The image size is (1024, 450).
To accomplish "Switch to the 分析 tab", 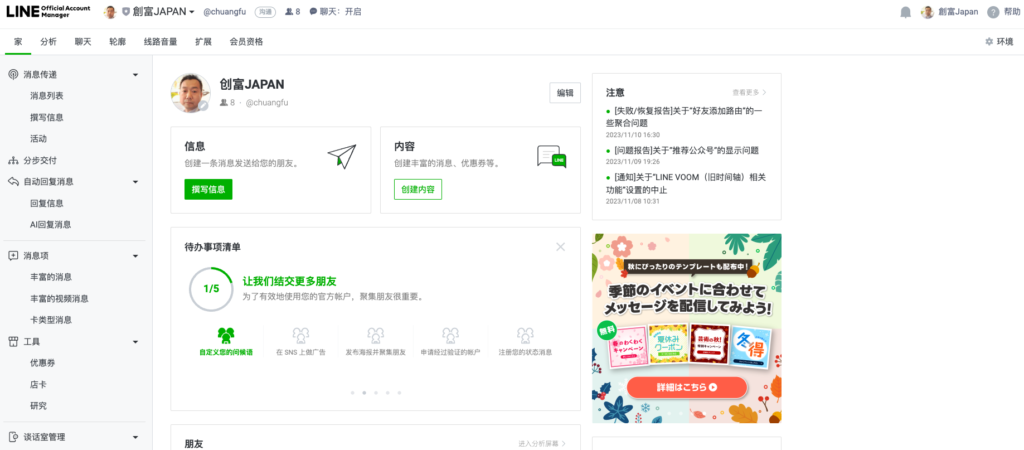I will point(48,42).
